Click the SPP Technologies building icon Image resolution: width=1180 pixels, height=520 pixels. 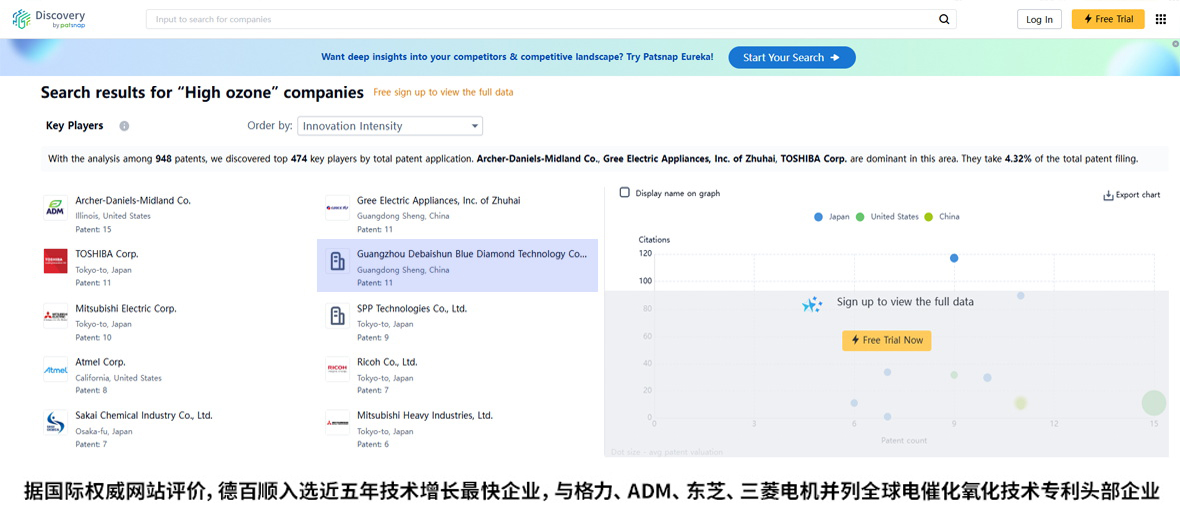click(x=337, y=315)
